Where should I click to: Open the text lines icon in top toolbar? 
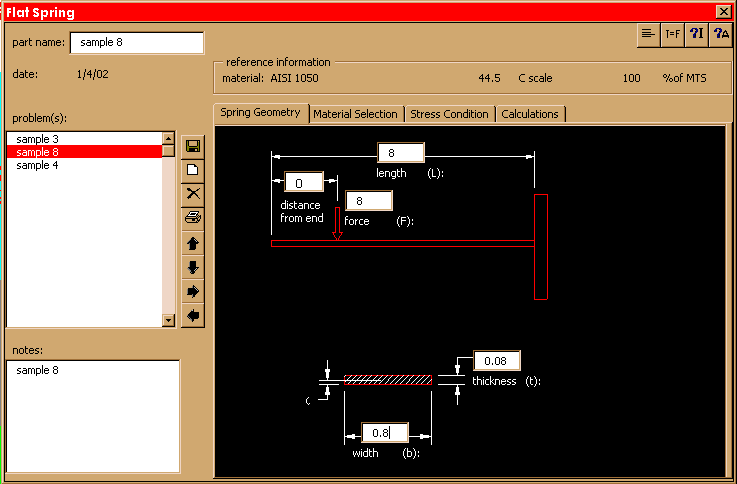[x=649, y=33]
